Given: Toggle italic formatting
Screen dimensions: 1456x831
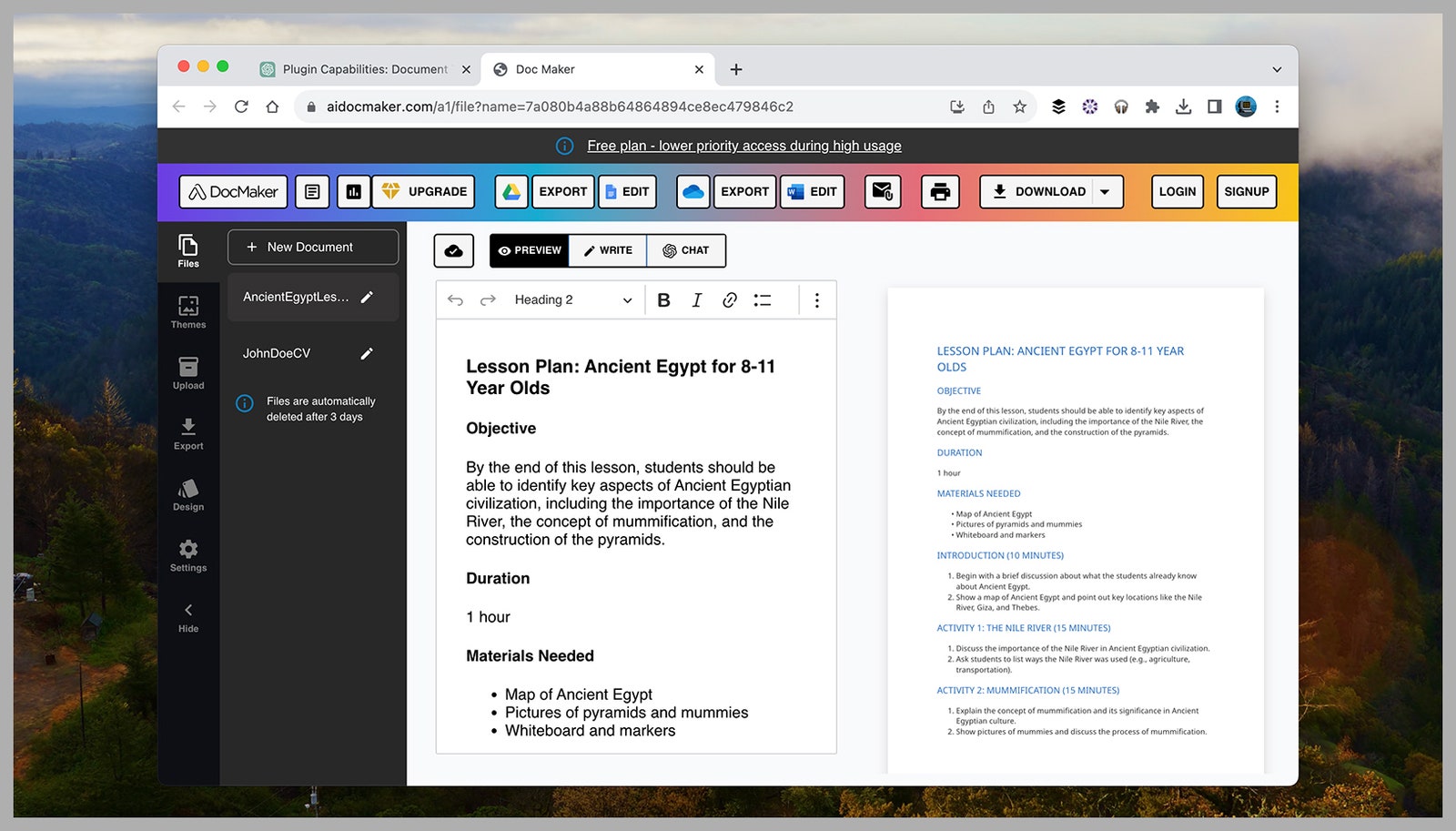Looking at the screenshot, I should coord(697,300).
